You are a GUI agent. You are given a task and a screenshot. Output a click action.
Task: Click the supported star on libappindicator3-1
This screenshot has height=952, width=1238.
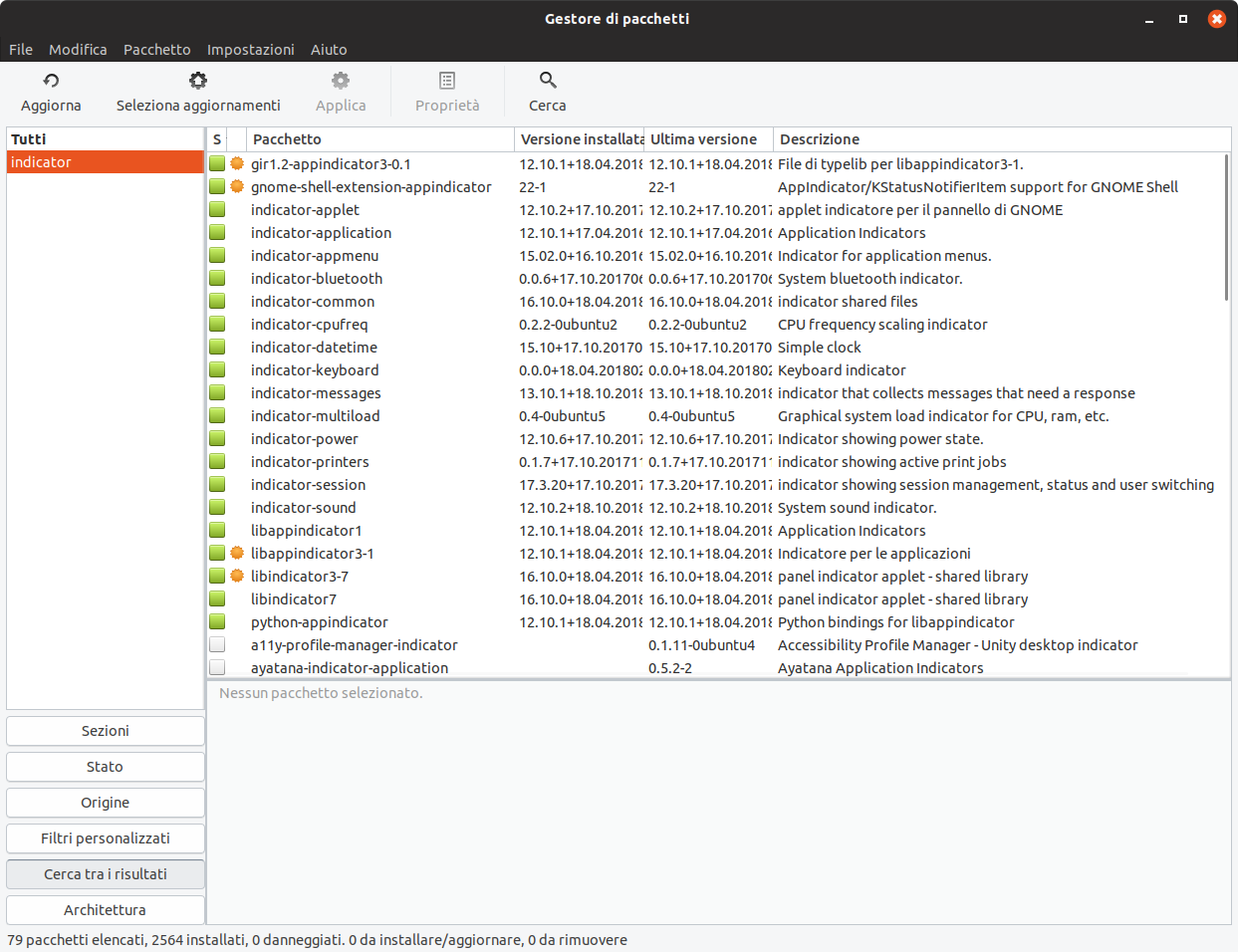[236, 553]
